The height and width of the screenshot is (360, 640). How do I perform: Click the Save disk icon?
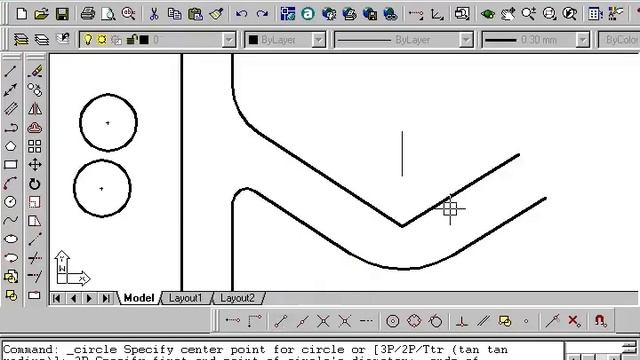(62, 14)
